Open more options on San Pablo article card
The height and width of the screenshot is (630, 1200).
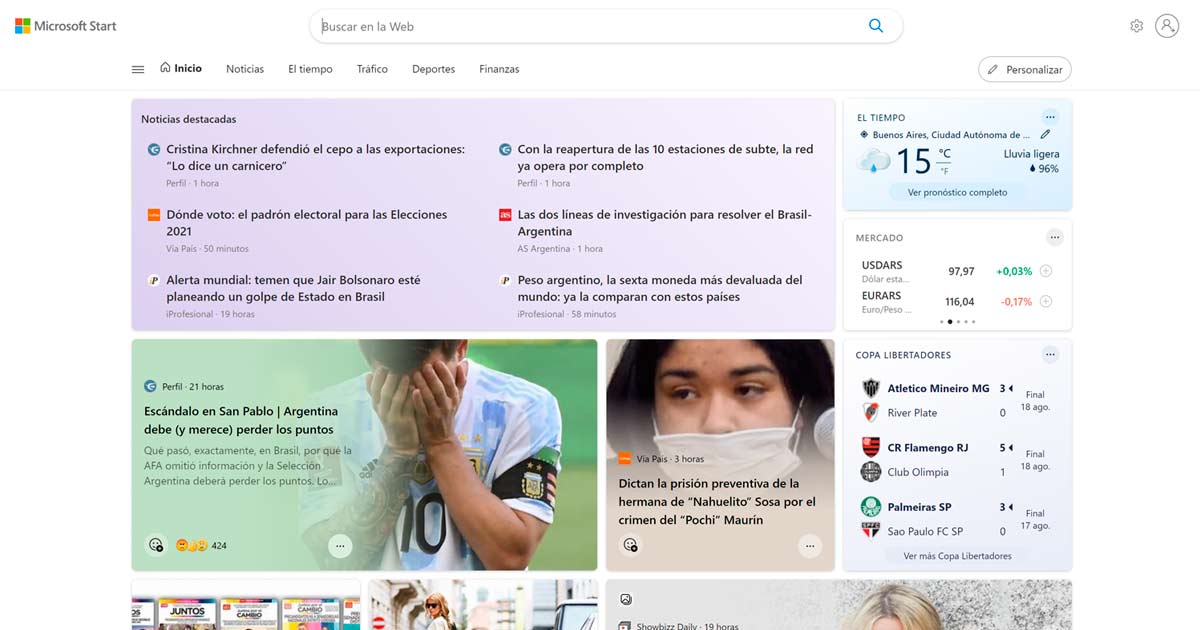[x=340, y=546]
